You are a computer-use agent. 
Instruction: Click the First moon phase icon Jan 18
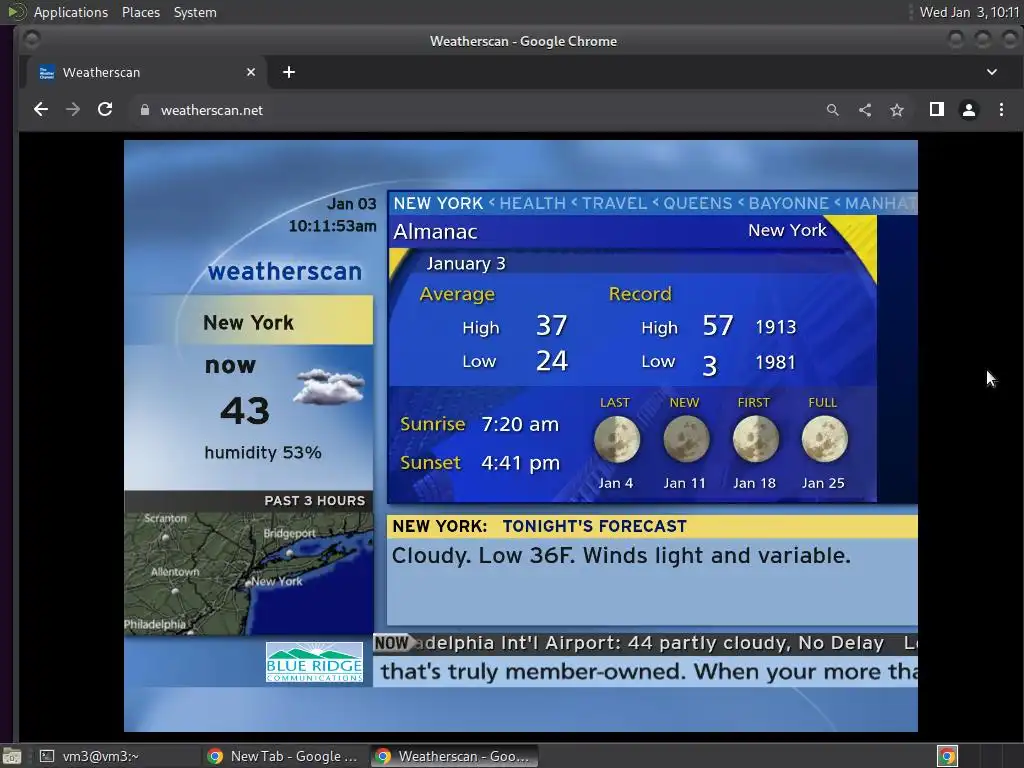(x=756, y=440)
